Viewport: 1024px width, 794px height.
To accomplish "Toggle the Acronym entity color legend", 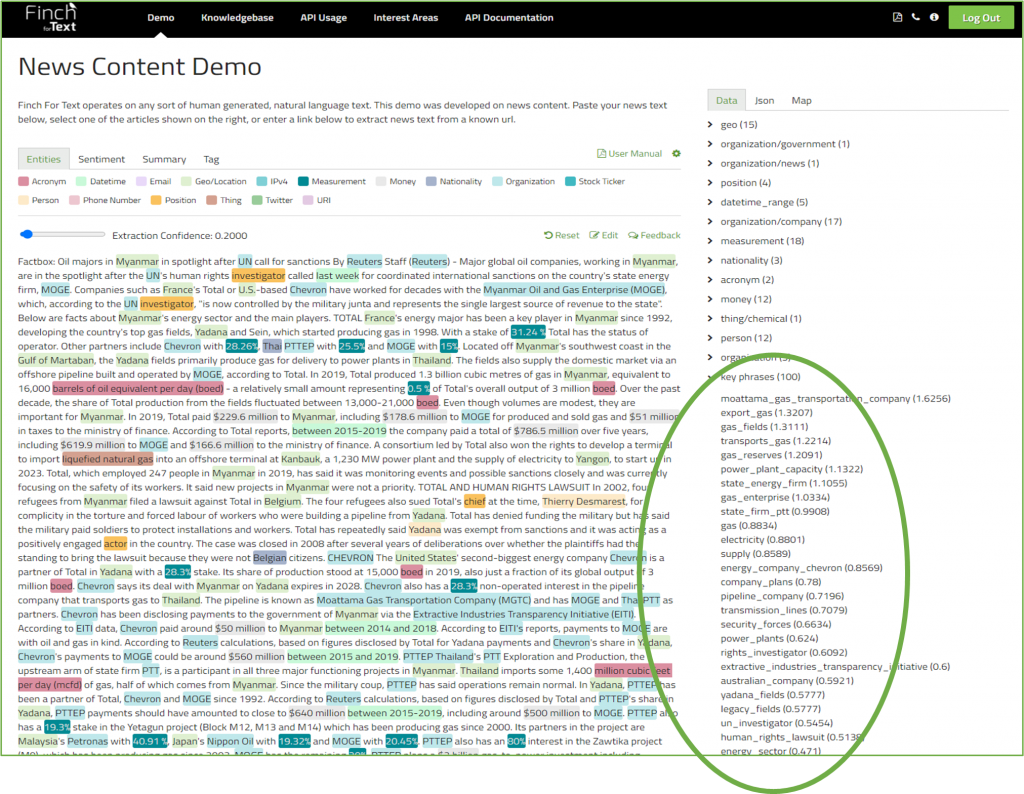I will [x=24, y=182].
